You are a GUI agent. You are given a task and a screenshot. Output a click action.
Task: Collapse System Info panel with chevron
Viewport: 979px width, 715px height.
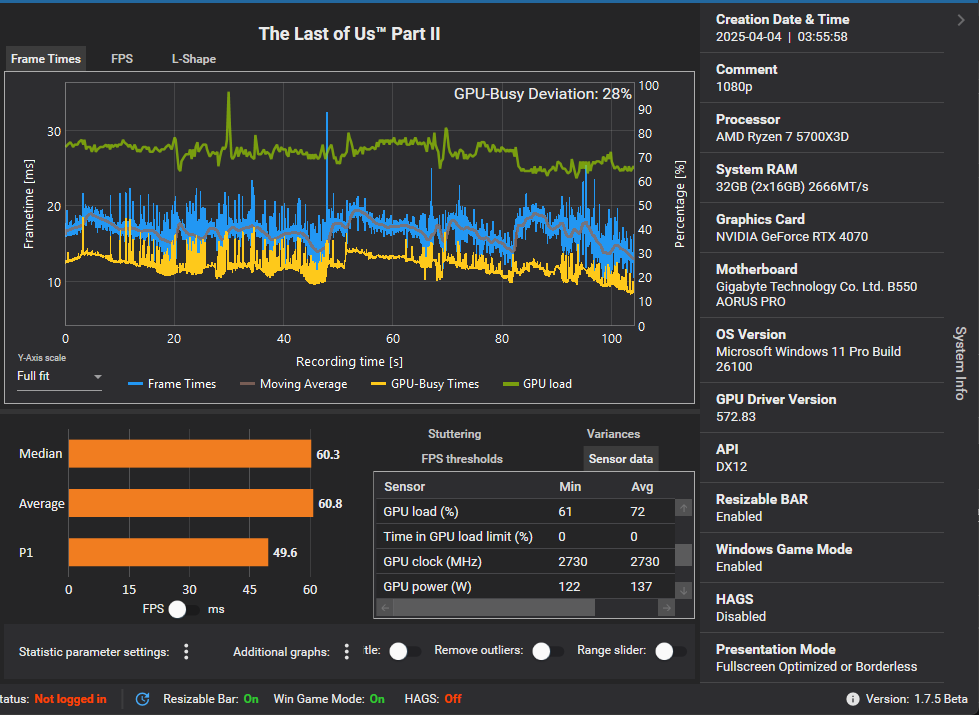(961, 20)
